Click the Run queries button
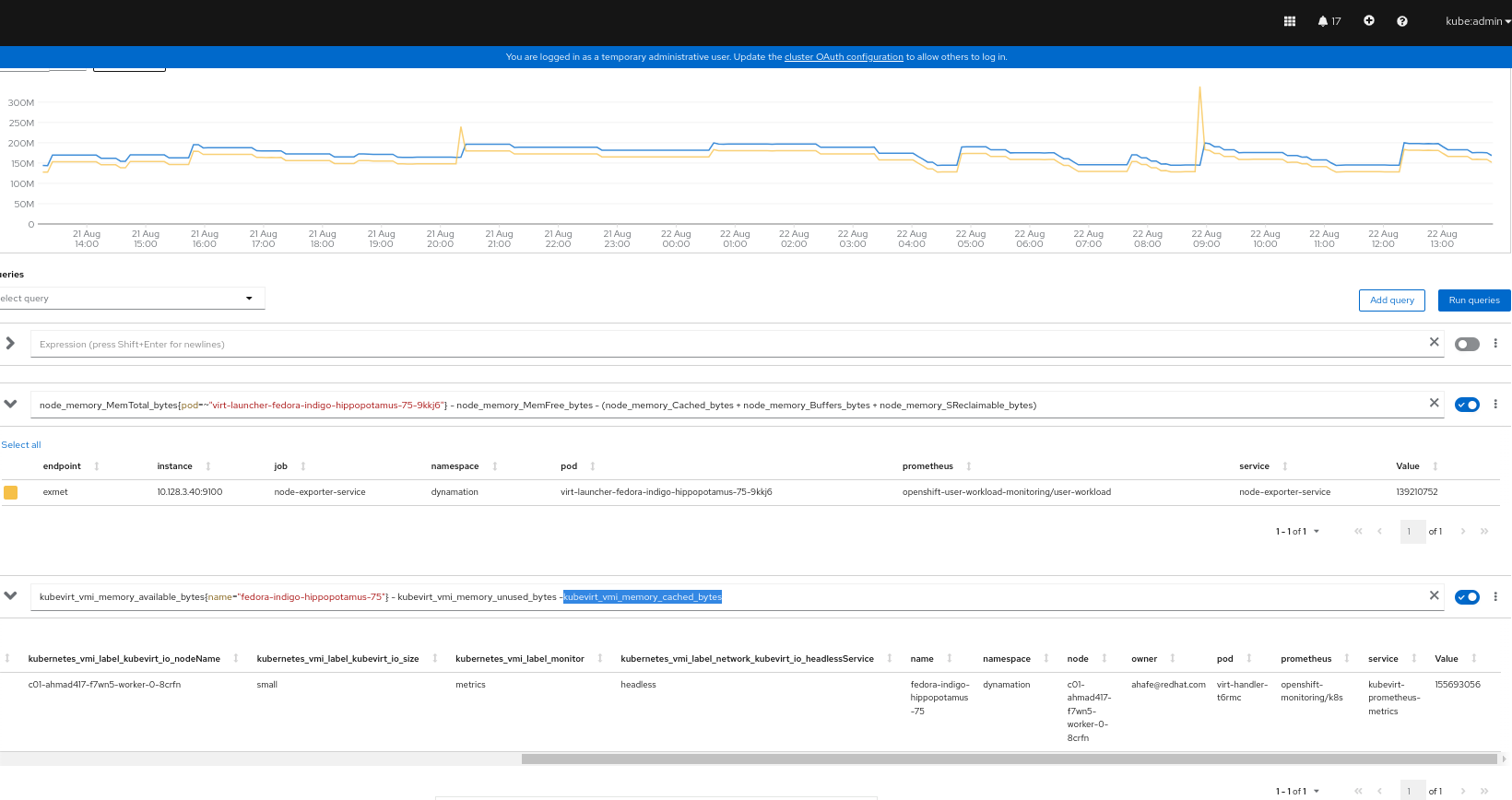This screenshot has width=1512, height=800. [x=1474, y=300]
